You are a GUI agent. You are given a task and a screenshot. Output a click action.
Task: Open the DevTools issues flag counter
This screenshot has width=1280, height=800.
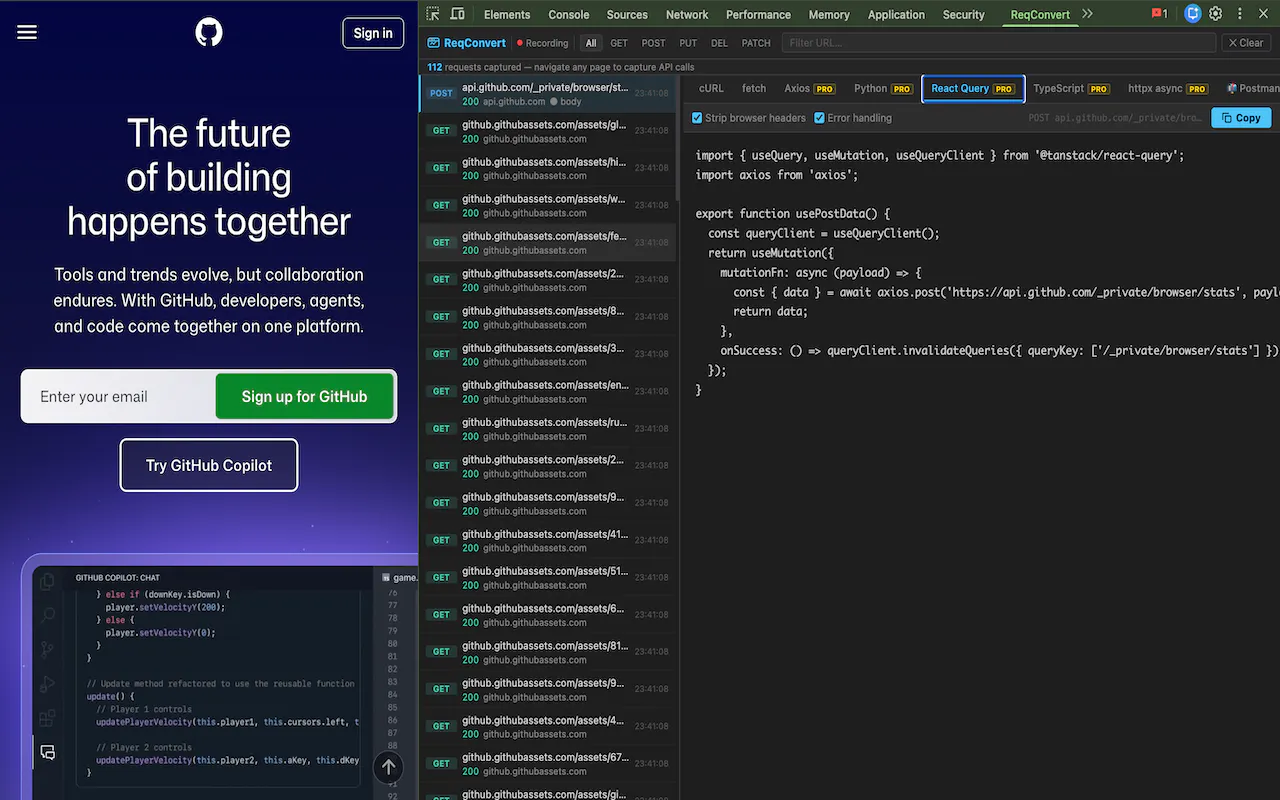(1160, 14)
